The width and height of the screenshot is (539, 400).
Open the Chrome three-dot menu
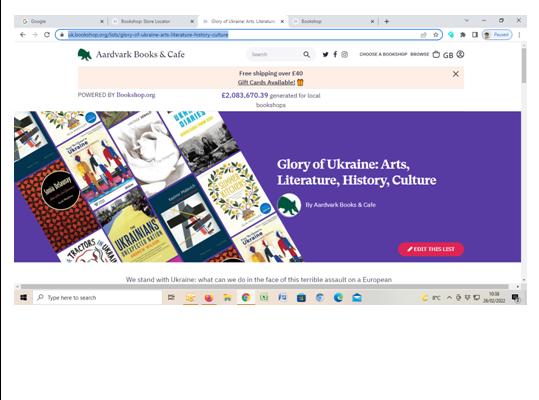(519, 35)
